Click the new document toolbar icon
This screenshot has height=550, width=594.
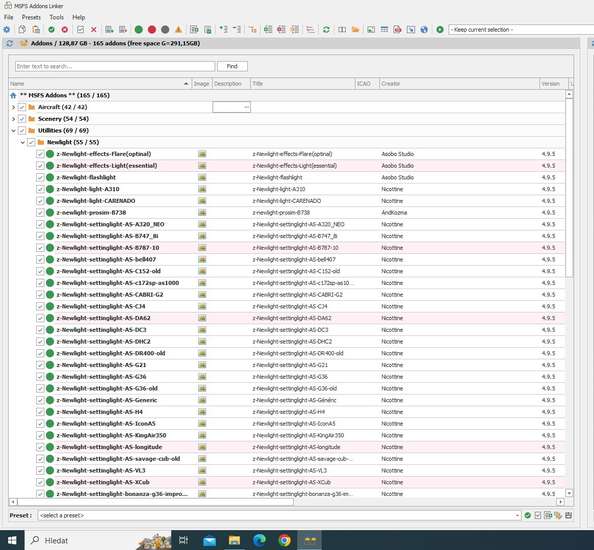[x=22, y=30]
